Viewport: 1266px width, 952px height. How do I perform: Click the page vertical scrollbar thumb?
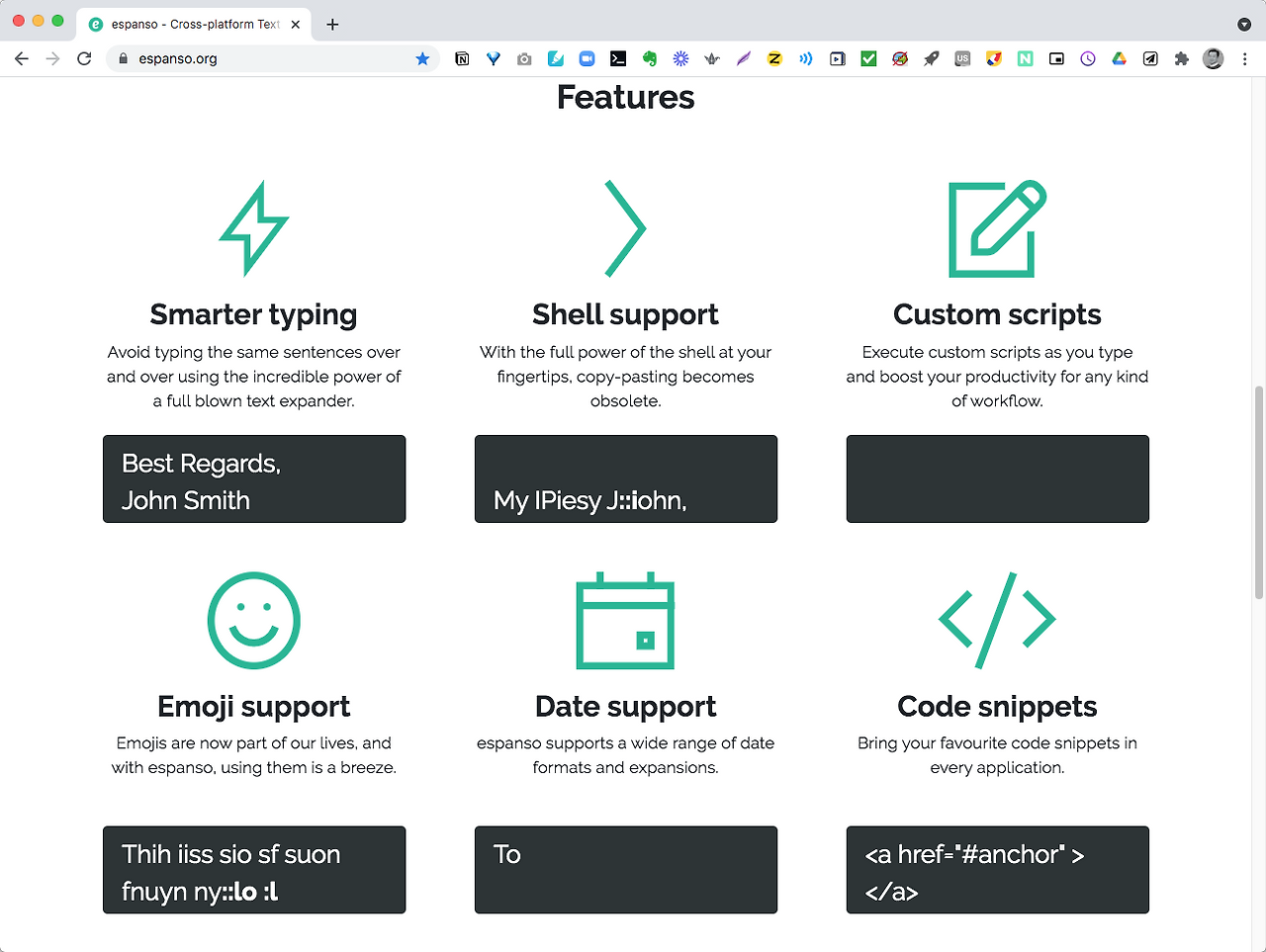point(1259,492)
